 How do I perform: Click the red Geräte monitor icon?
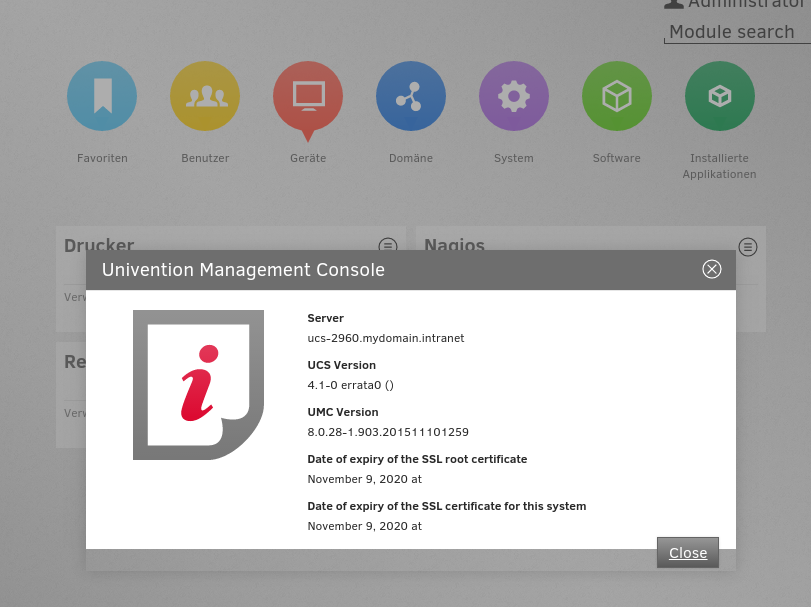pyautogui.click(x=308, y=96)
